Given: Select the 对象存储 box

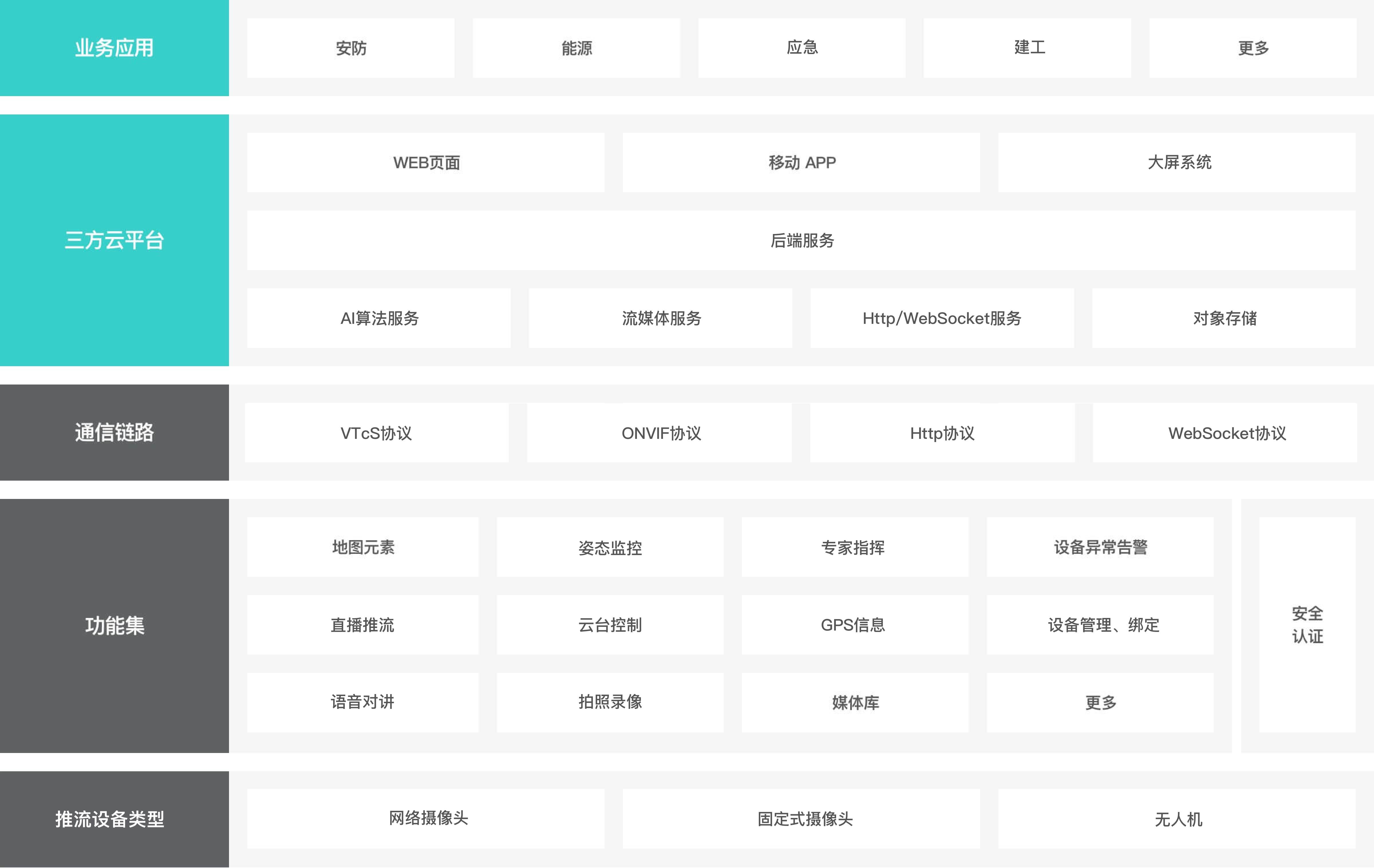Looking at the screenshot, I should click(1223, 318).
